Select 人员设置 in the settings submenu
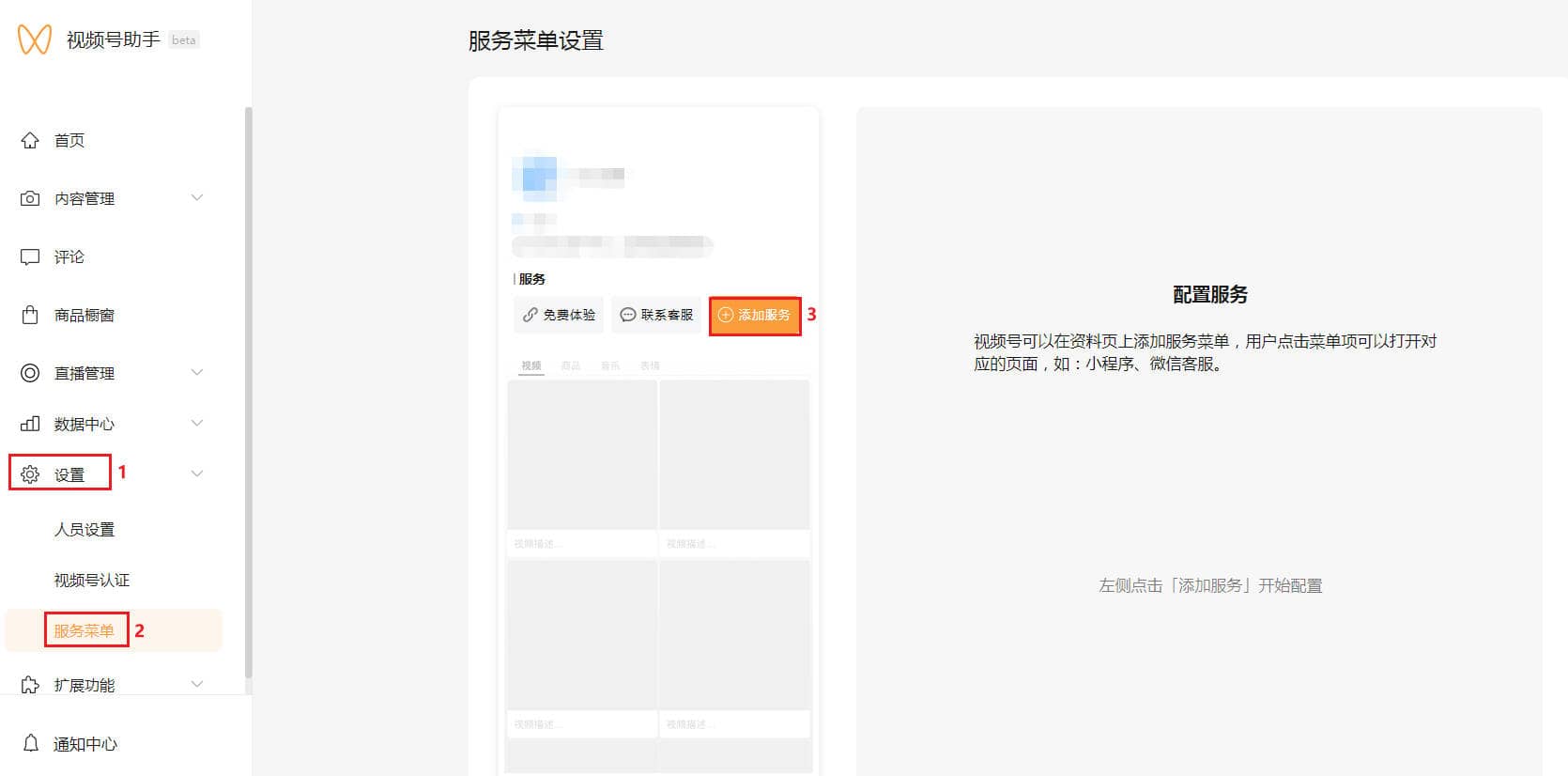Viewport: 1568px width, 776px height. 85,530
